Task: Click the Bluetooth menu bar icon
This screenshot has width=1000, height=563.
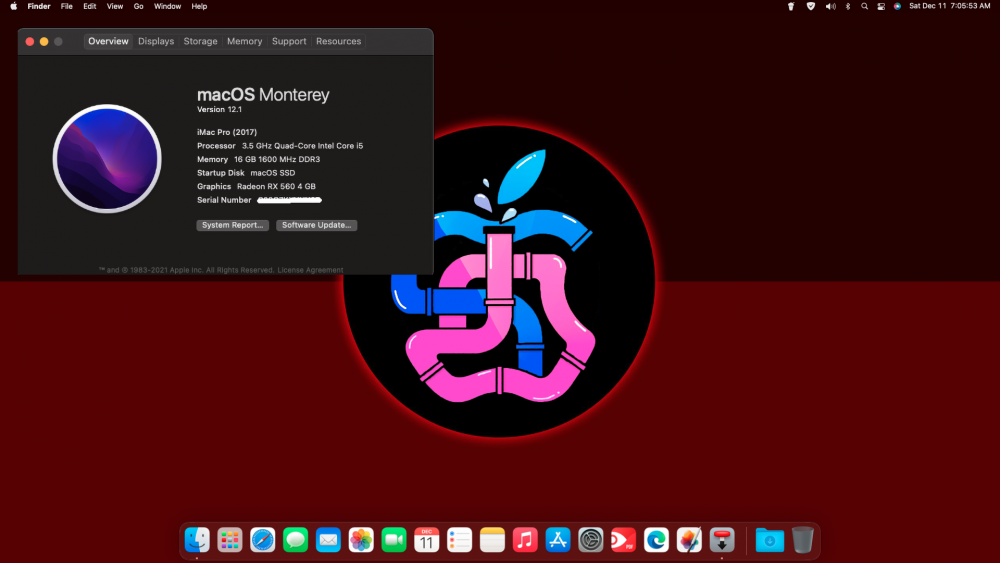Action: point(848,6)
